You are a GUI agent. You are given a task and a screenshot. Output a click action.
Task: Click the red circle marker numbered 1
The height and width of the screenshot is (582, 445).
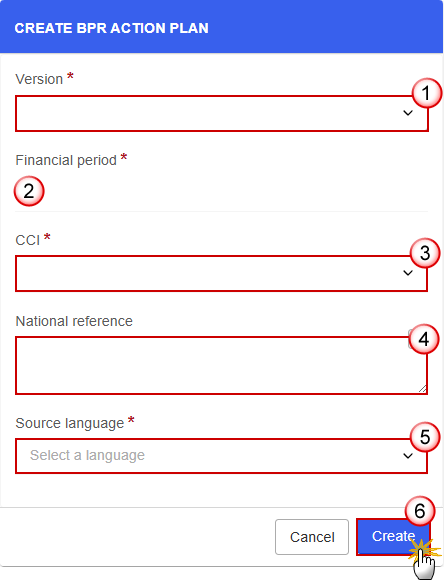coord(426,93)
